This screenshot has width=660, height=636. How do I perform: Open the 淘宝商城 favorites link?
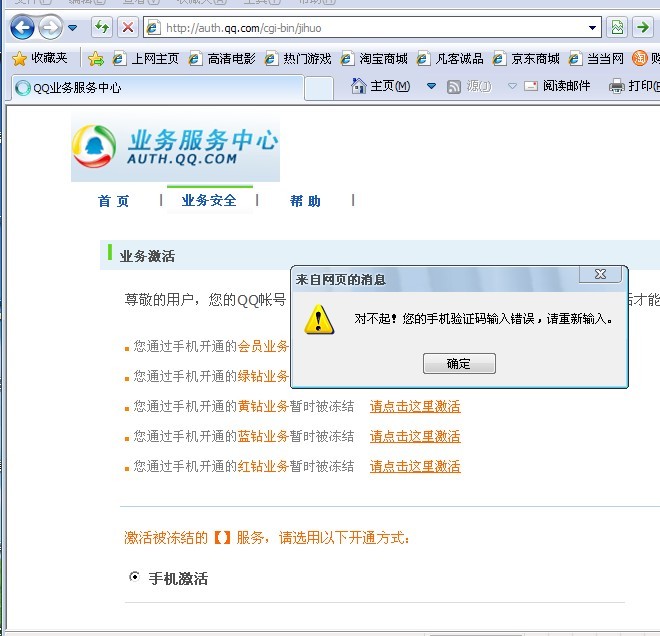point(374,59)
